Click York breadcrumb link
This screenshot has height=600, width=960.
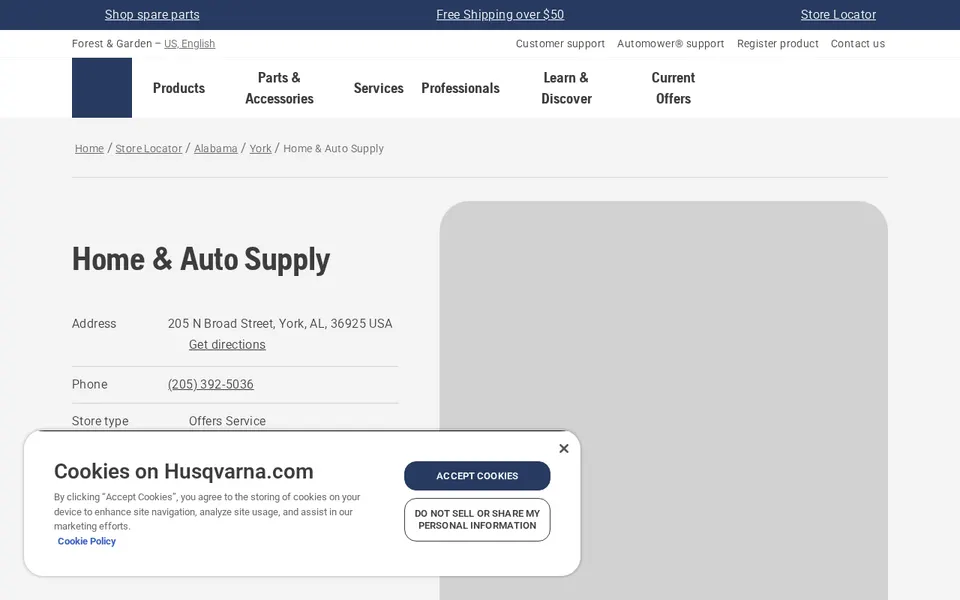(x=260, y=148)
